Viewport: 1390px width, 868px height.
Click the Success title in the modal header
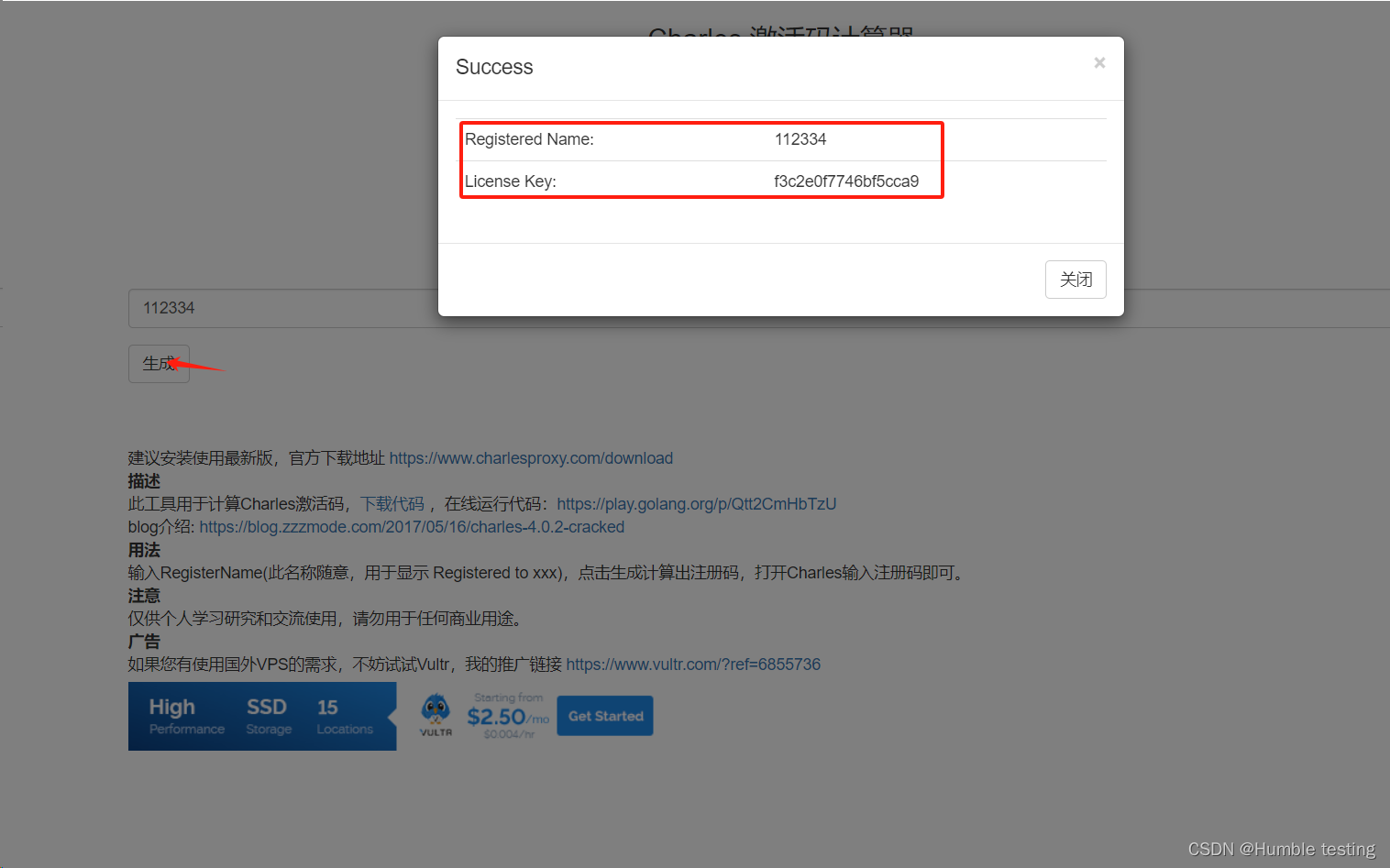pyautogui.click(x=494, y=67)
